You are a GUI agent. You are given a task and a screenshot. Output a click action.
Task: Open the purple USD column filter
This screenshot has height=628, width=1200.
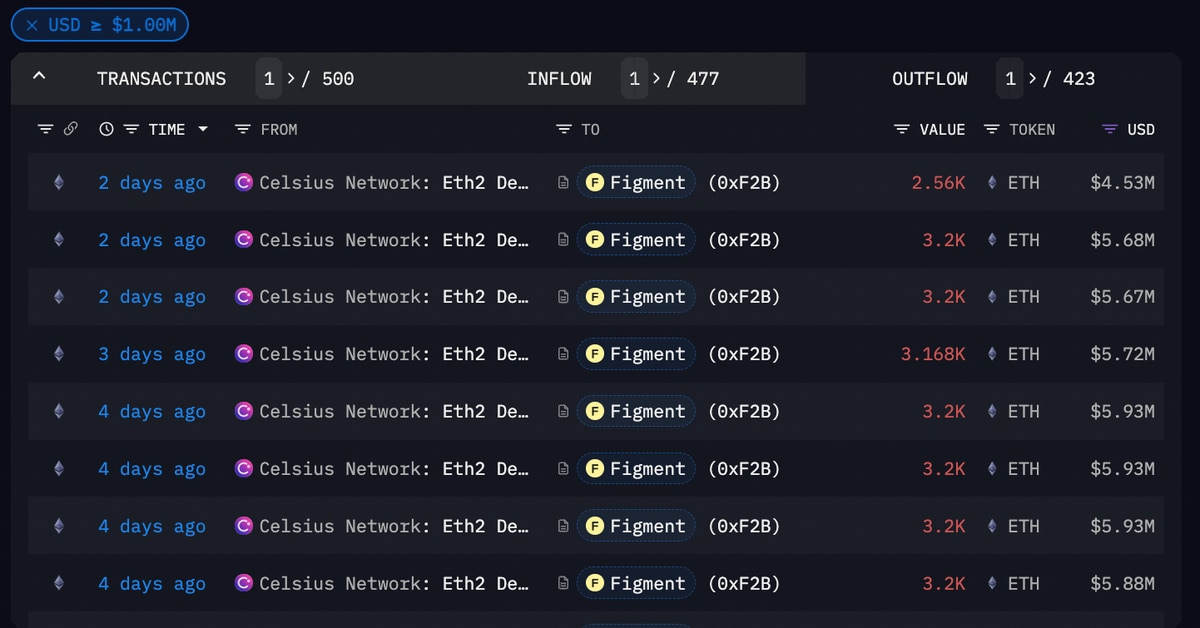(1109, 129)
